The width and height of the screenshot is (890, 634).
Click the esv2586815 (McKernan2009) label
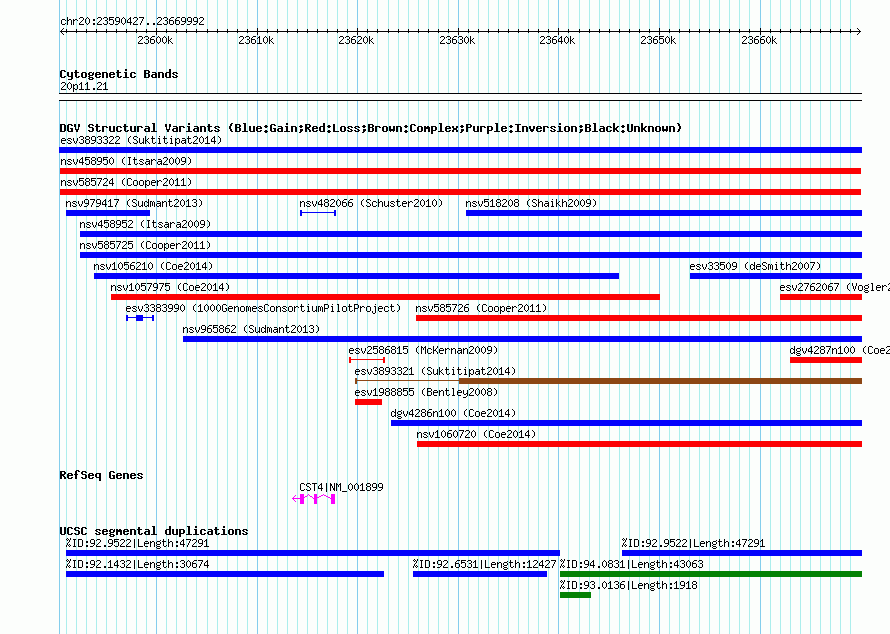pos(423,350)
